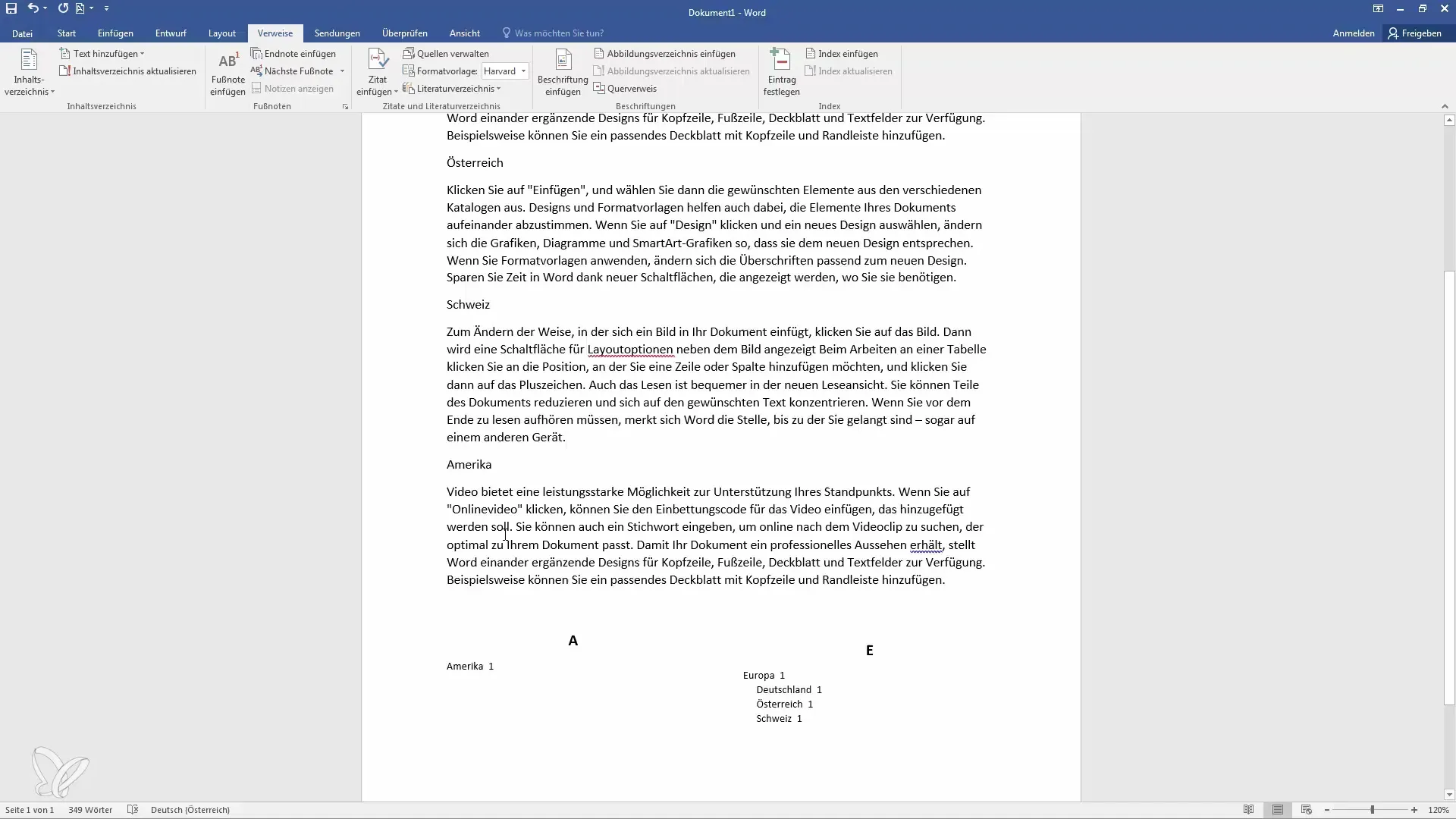Click the zoom slider handle

1372,810
